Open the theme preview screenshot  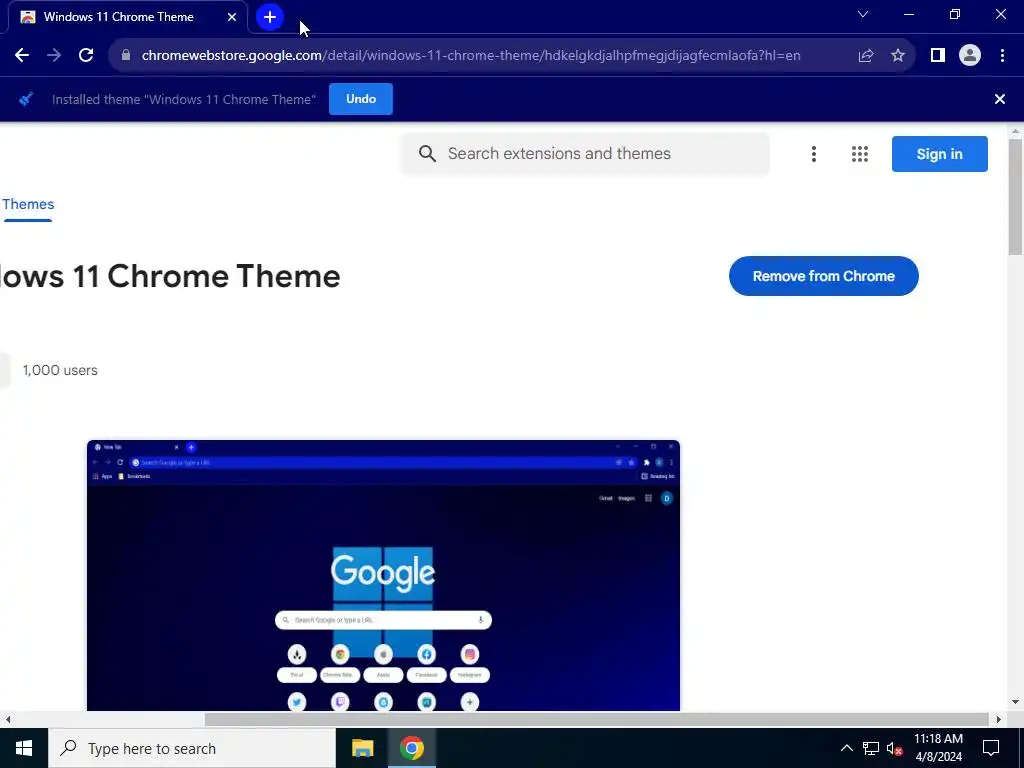(x=383, y=575)
